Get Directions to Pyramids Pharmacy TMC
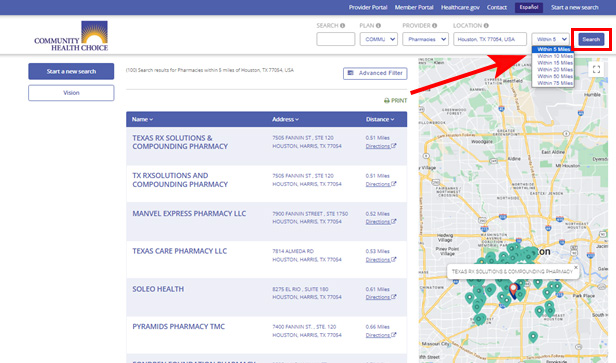 coord(381,336)
